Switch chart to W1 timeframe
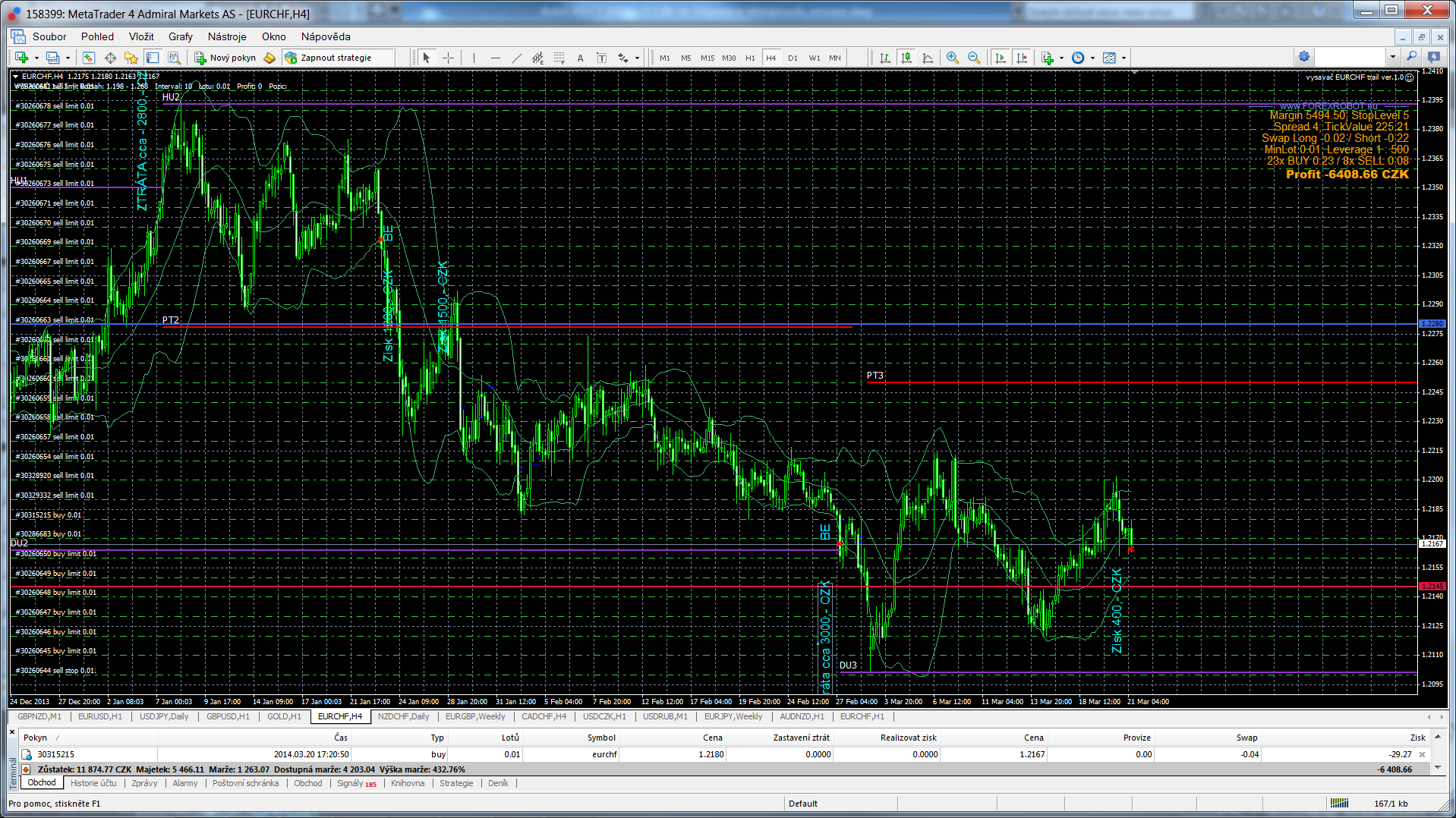Image resolution: width=1456 pixels, height=818 pixels. pyautogui.click(x=814, y=58)
